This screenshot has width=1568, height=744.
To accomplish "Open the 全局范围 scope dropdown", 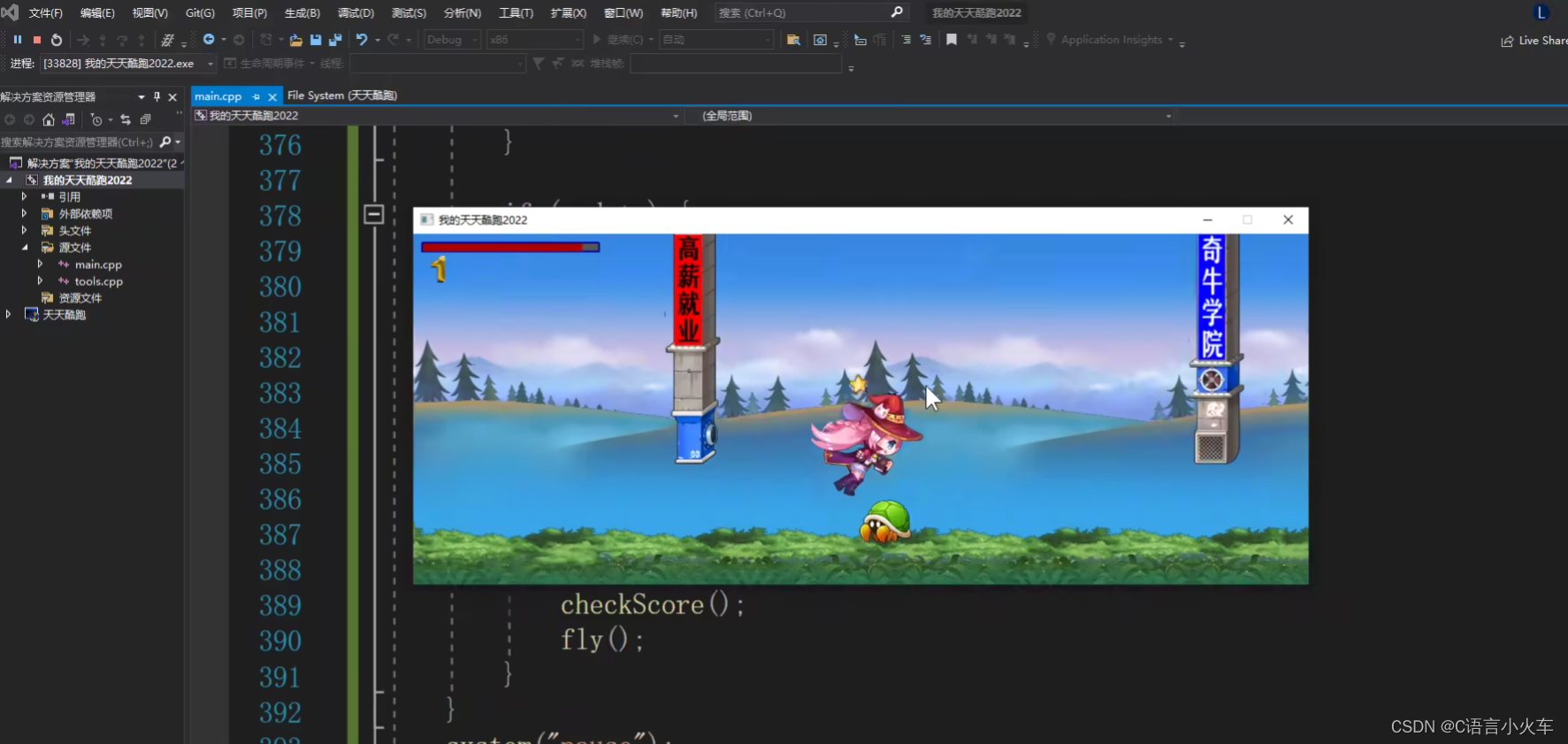I will click(x=932, y=116).
